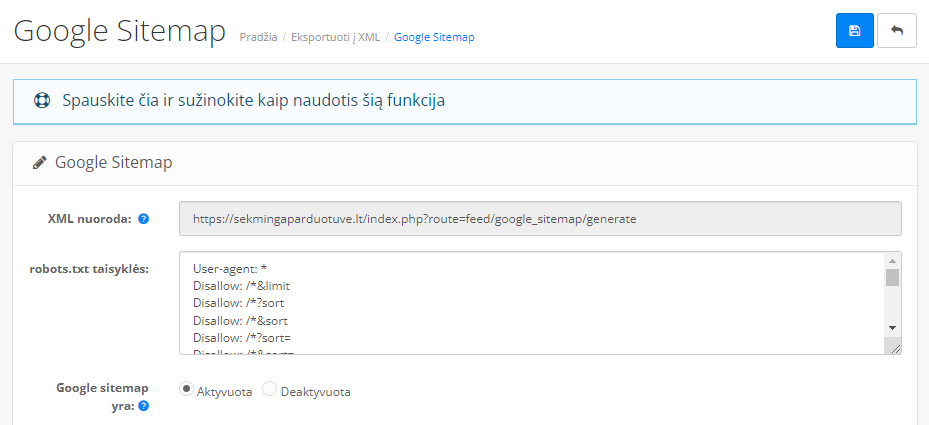This screenshot has width=929, height=425.
Task: Click the lifebuoy help icon in info banner
Action: (x=42, y=100)
